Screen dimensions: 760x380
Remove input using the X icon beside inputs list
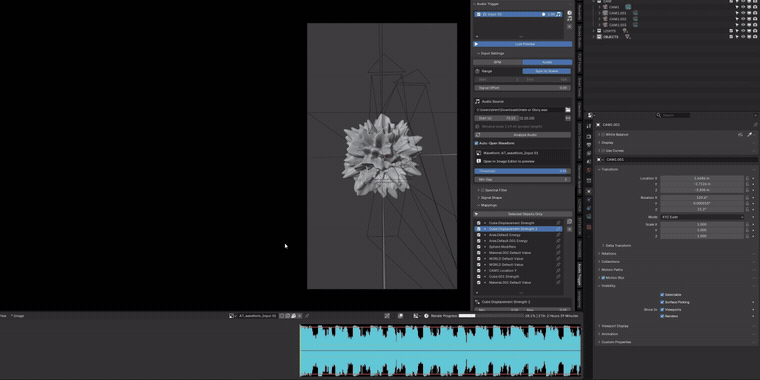click(x=570, y=26)
